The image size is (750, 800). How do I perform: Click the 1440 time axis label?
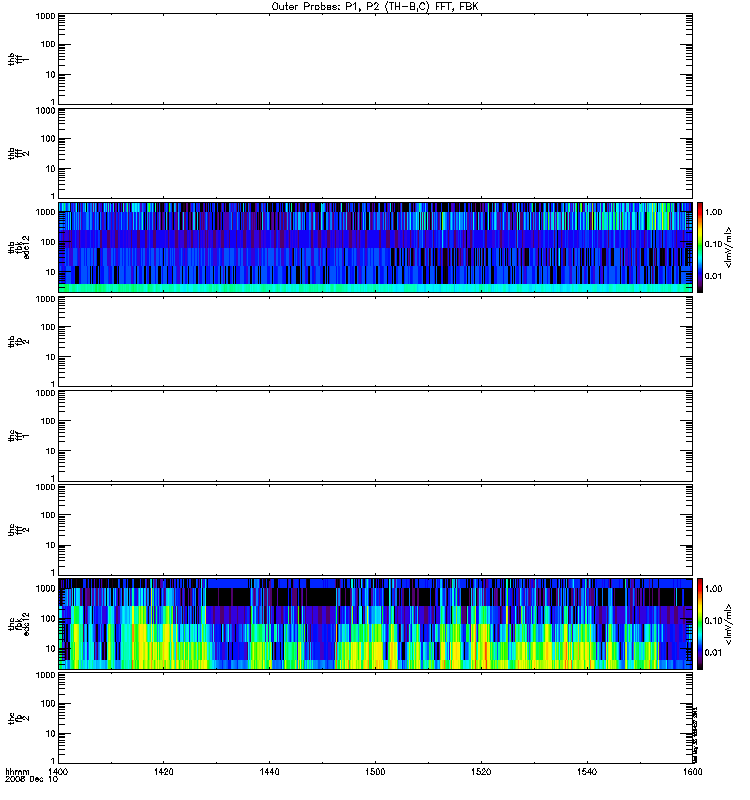coord(269,772)
